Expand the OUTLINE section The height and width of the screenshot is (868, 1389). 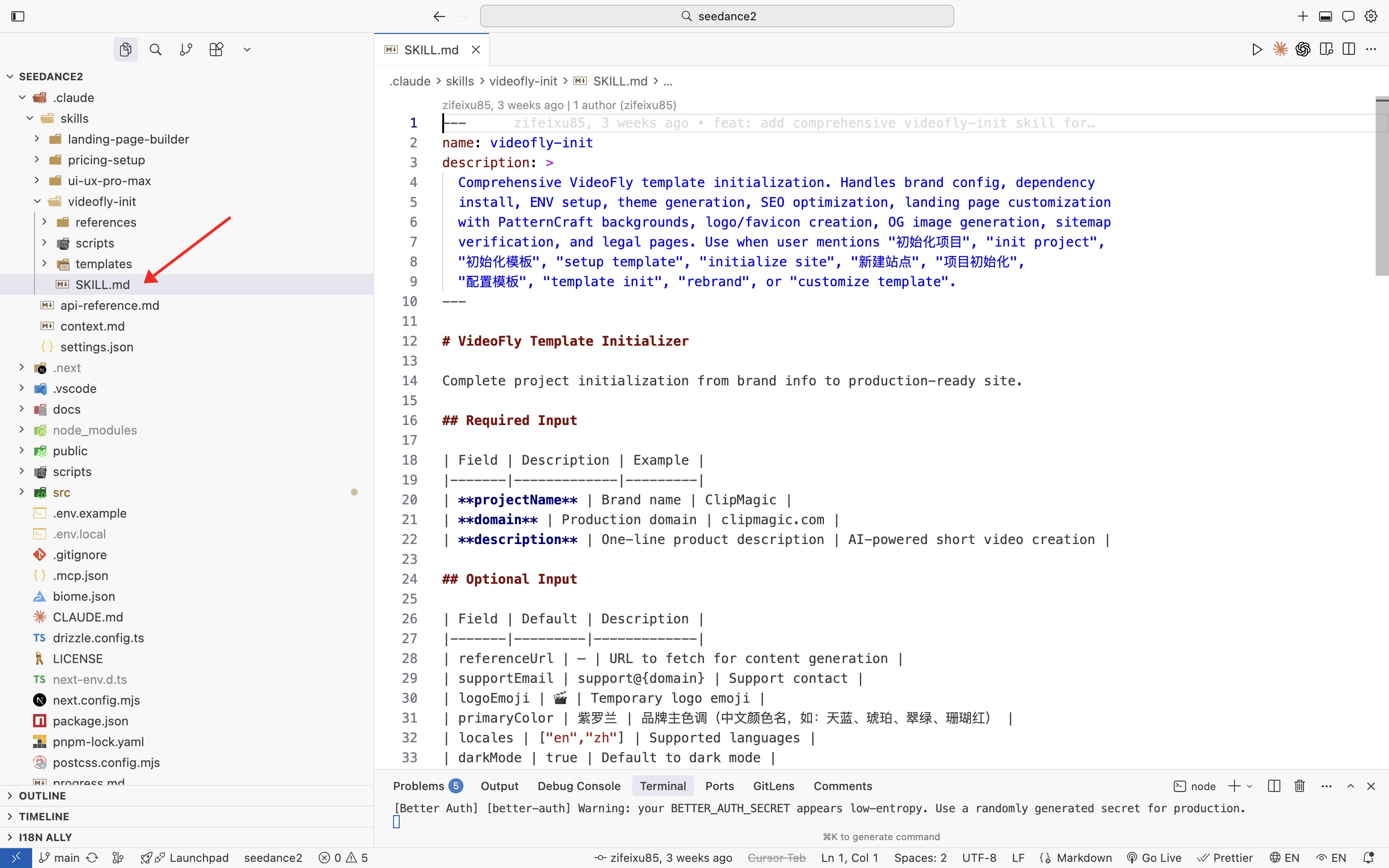coord(42,796)
